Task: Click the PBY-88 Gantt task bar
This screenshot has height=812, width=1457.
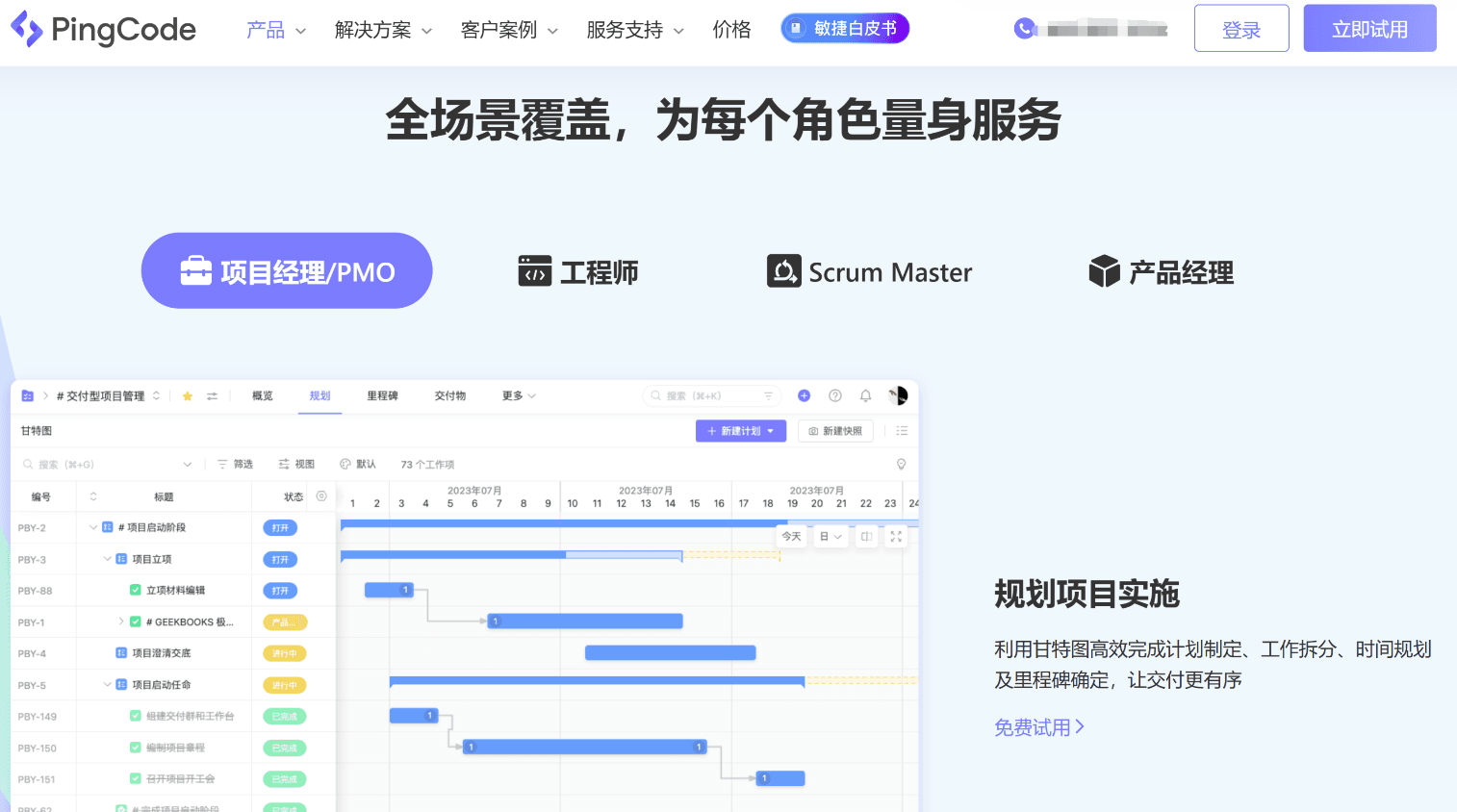Action: tap(389, 590)
